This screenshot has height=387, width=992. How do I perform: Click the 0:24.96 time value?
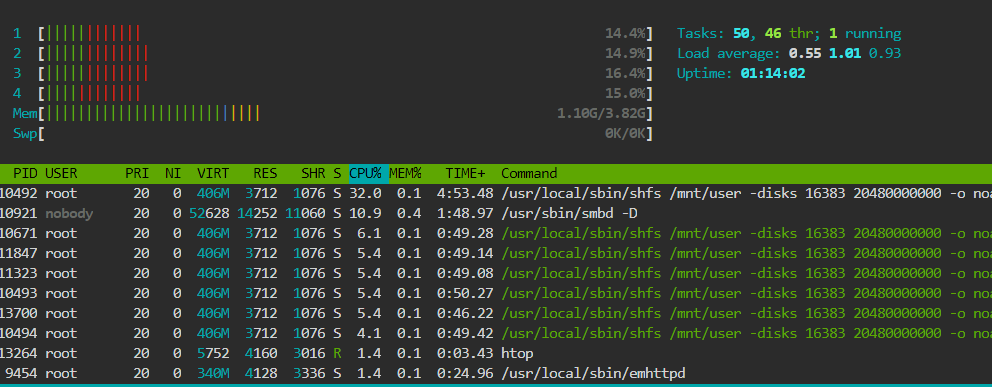tap(465, 373)
